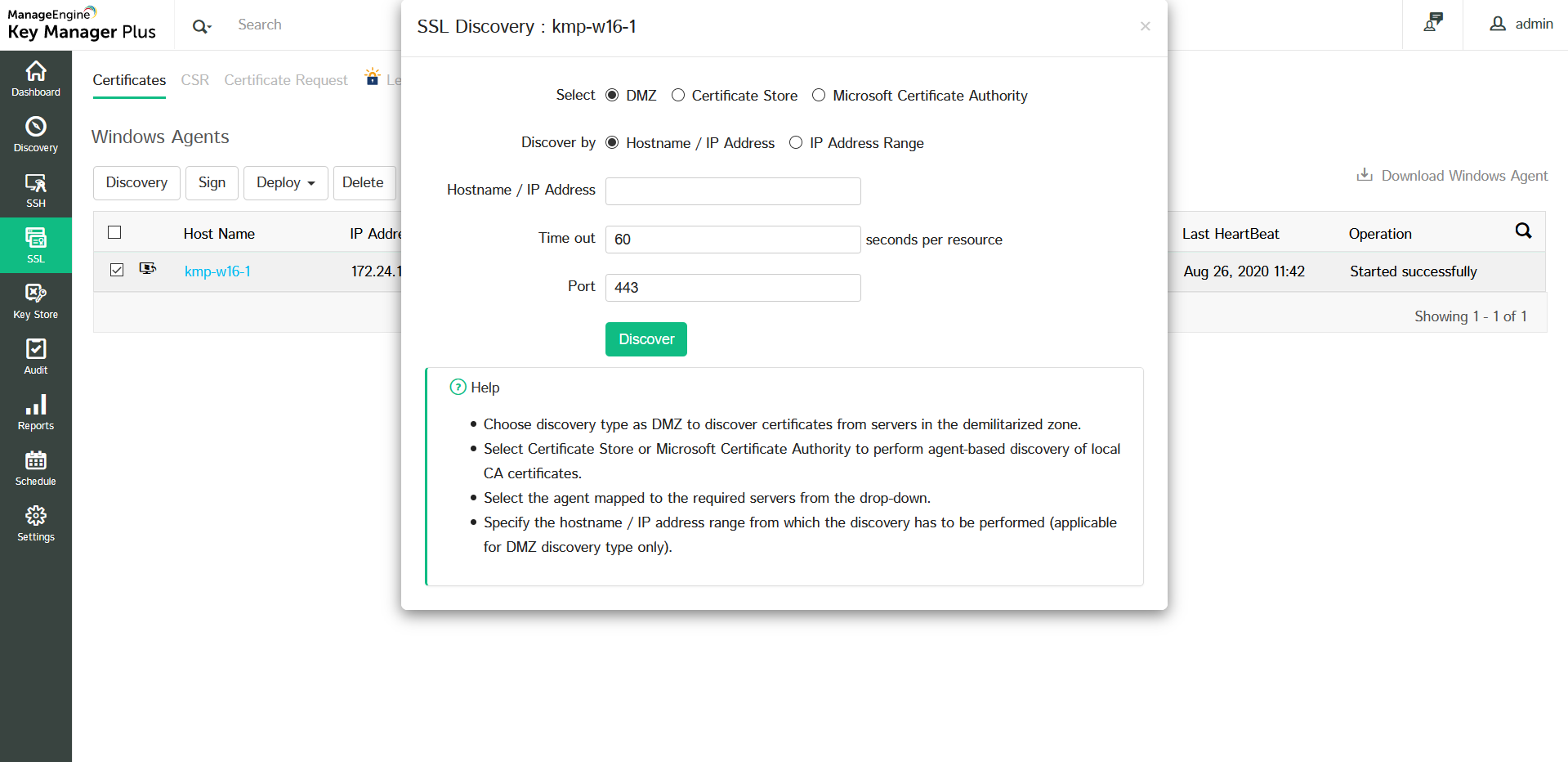Click the Host Name column header
The image size is (1568, 762).
[219, 234]
